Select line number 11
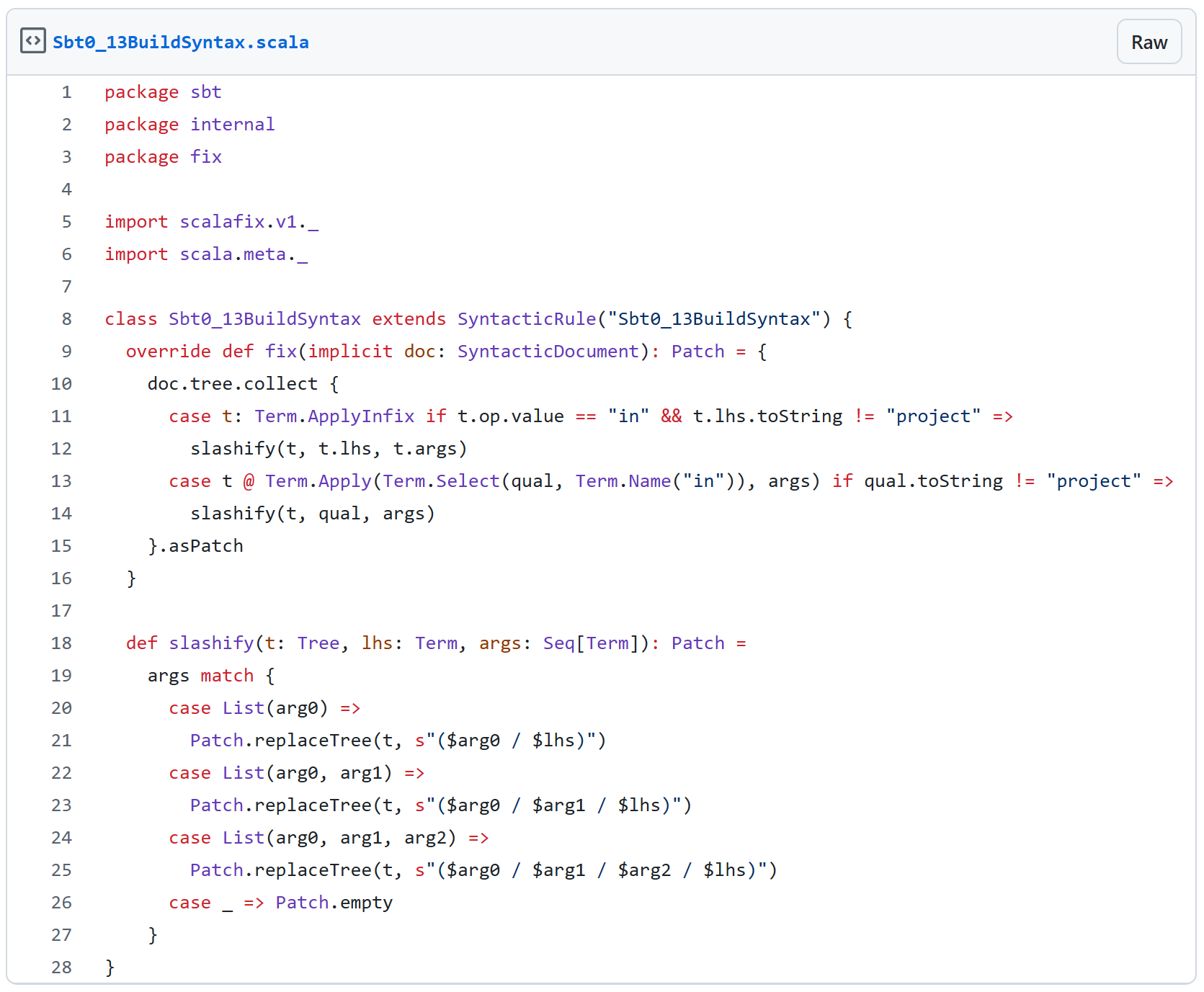The image size is (1204, 992). point(62,416)
